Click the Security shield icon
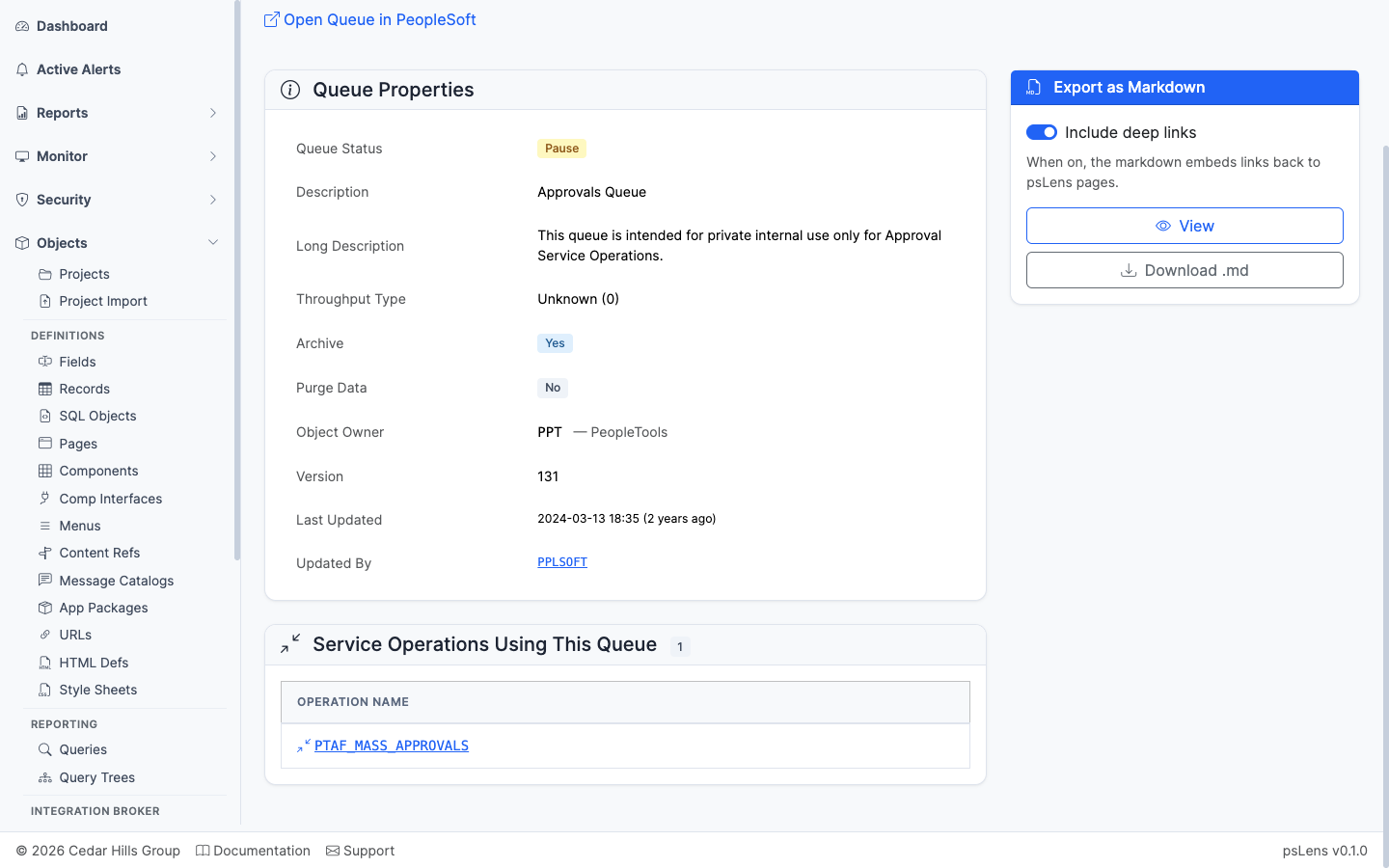The image size is (1389, 868). tap(22, 200)
